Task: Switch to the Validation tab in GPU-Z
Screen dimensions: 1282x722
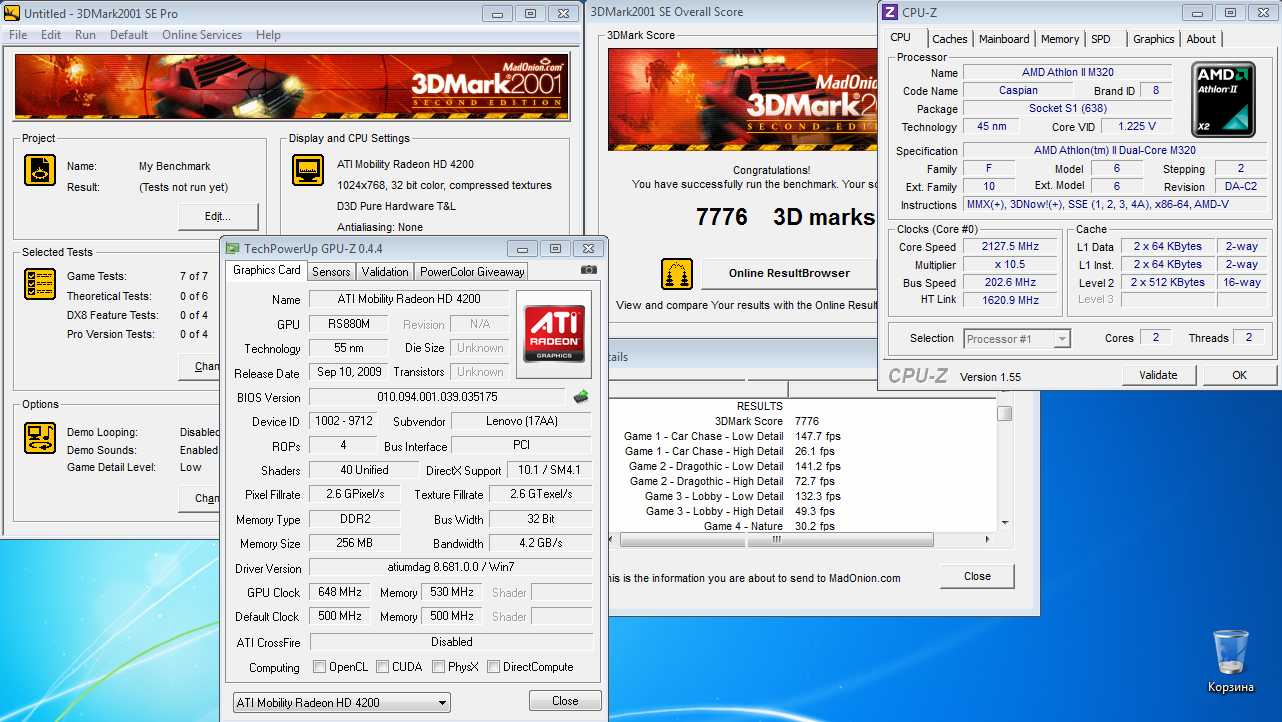Action: 385,272
